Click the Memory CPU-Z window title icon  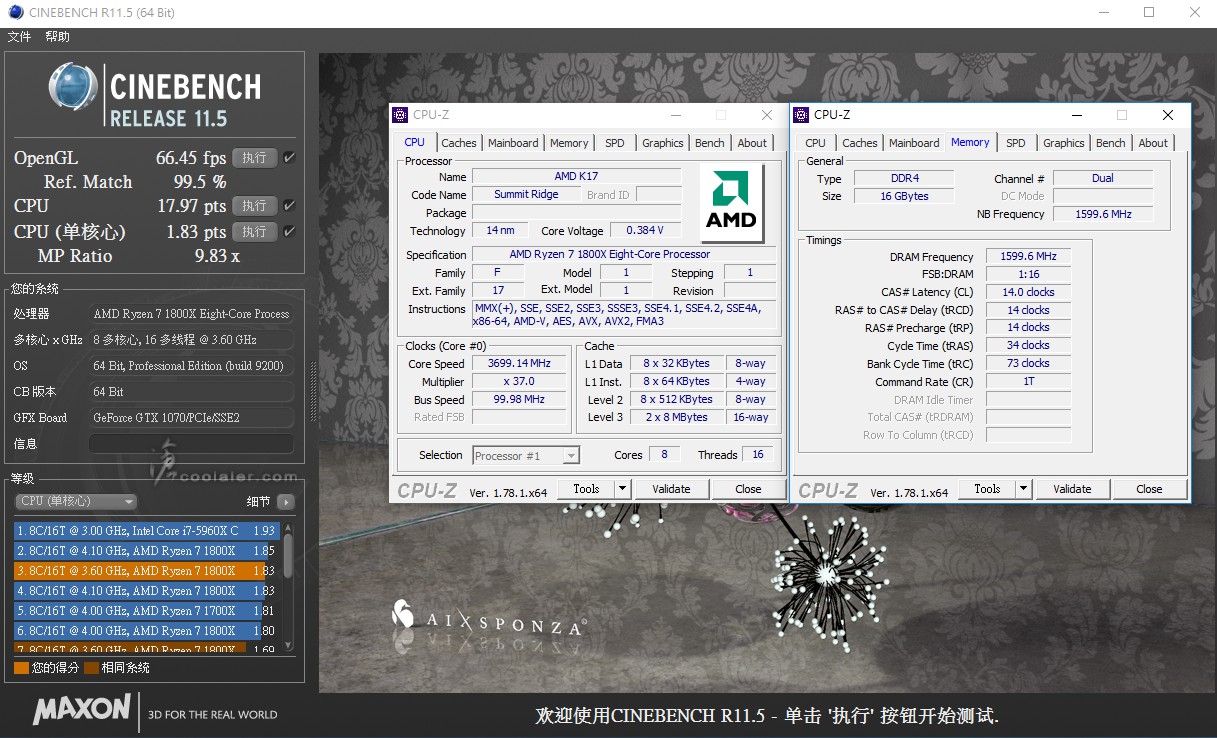point(801,115)
